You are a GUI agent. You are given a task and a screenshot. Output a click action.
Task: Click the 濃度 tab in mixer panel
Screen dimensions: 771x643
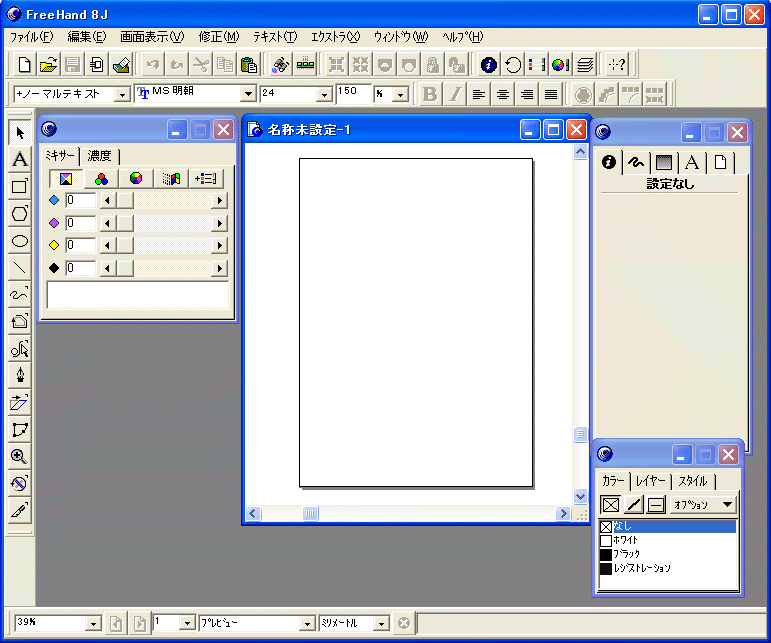(100, 156)
